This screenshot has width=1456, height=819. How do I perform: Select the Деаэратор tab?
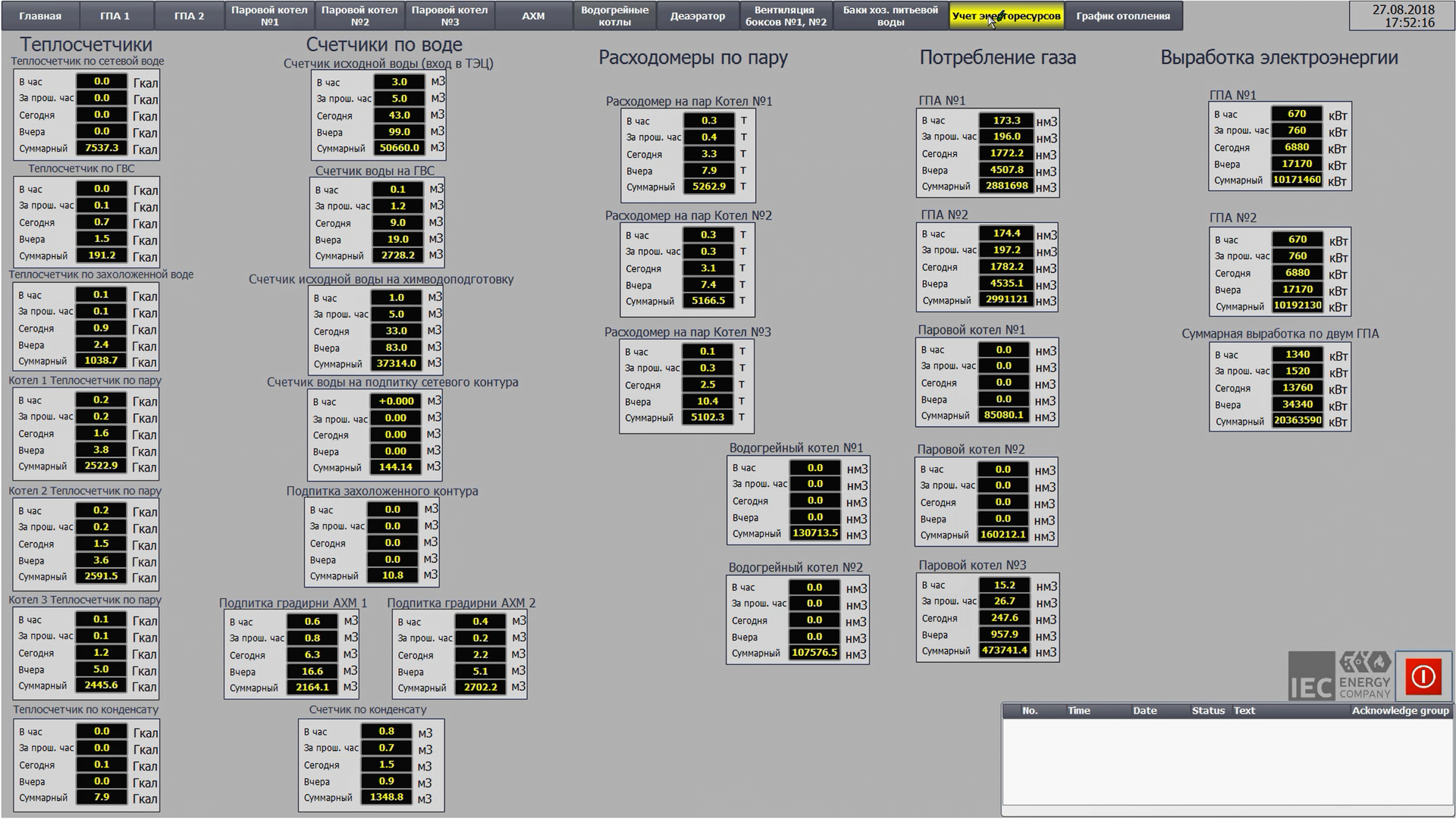(698, 16)
